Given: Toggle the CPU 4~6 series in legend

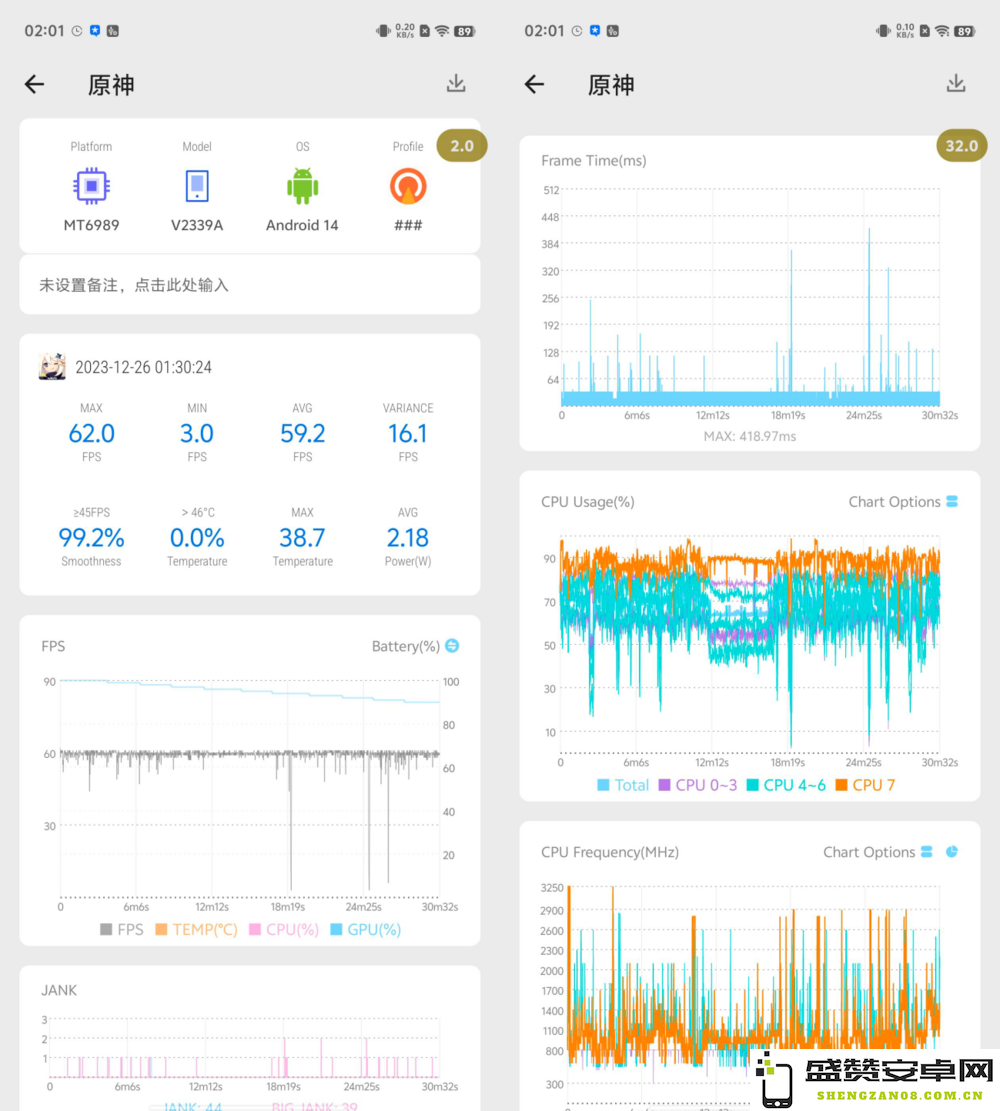Looking at the screenshot, I should (x=787, y=785).
